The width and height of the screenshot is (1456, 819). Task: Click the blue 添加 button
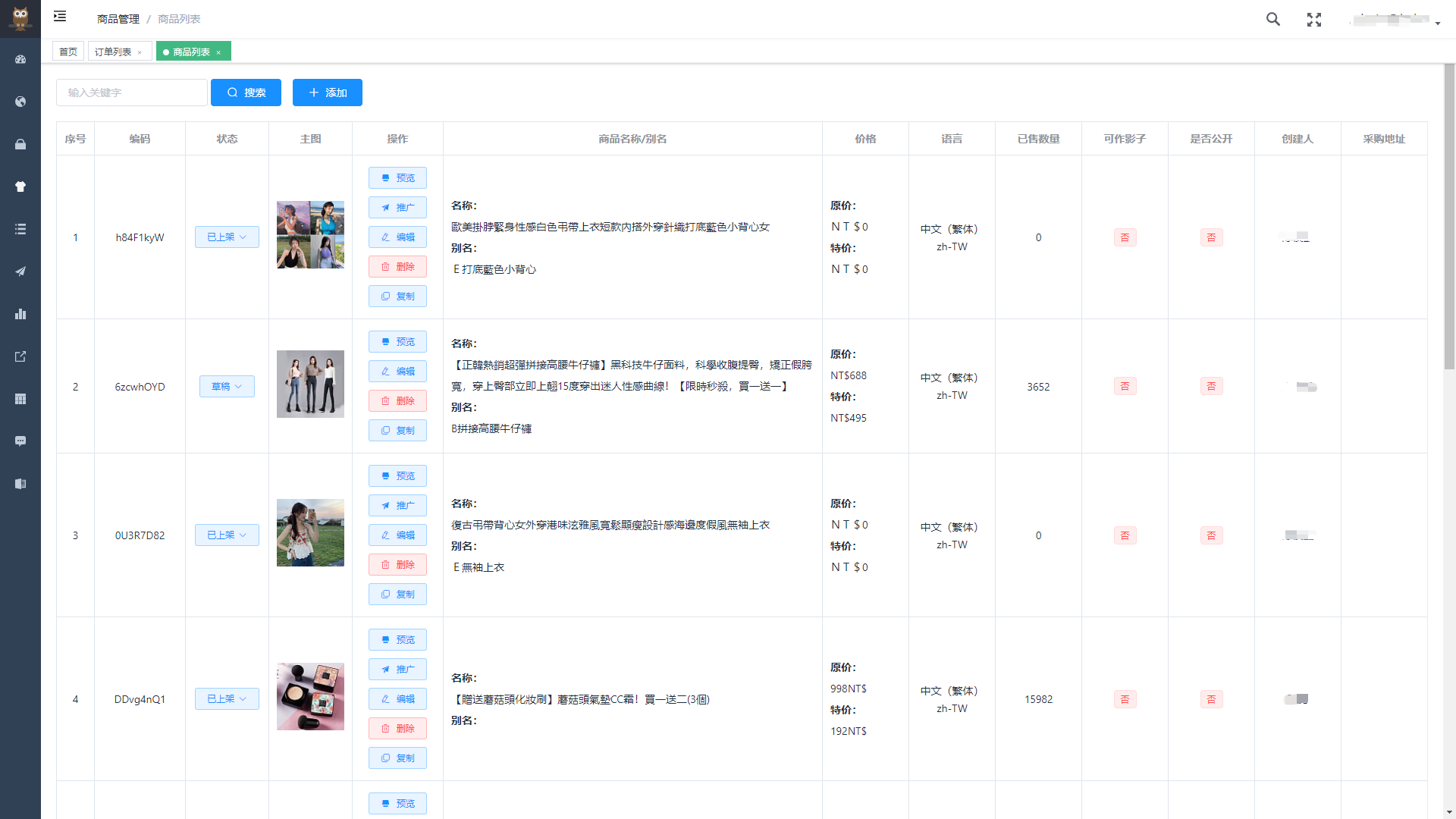coord(327,93)
